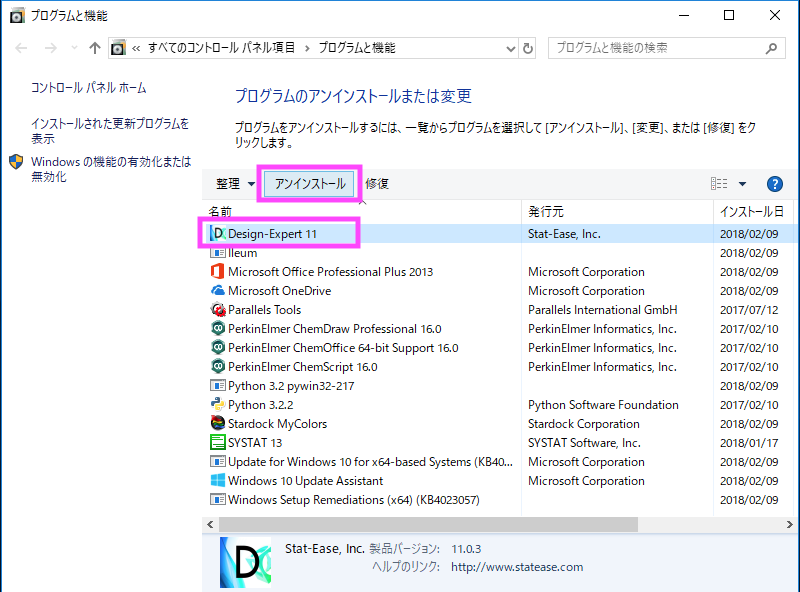
Task: Click Python Software Foundation publisher cell
Action: (x=603, y=405)
